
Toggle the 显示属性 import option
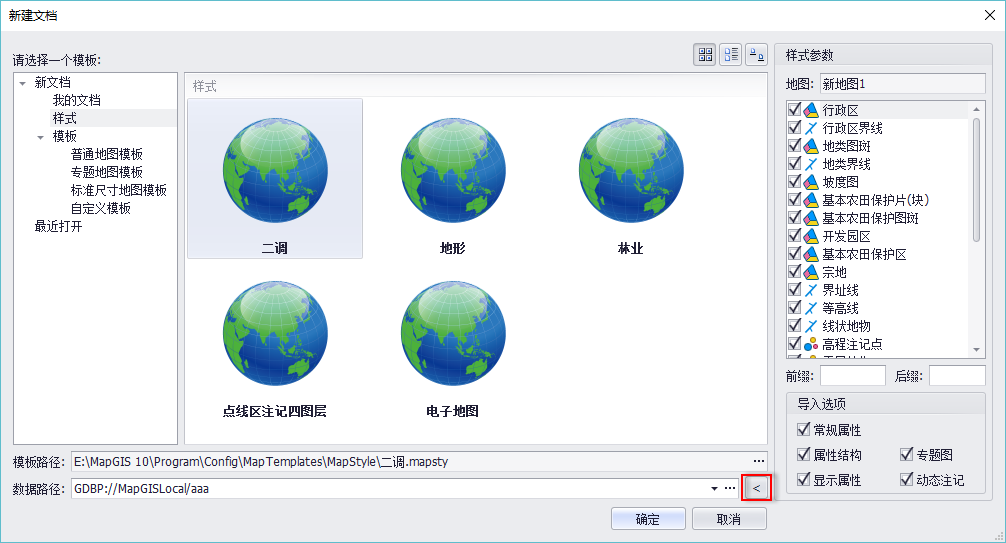803,479
